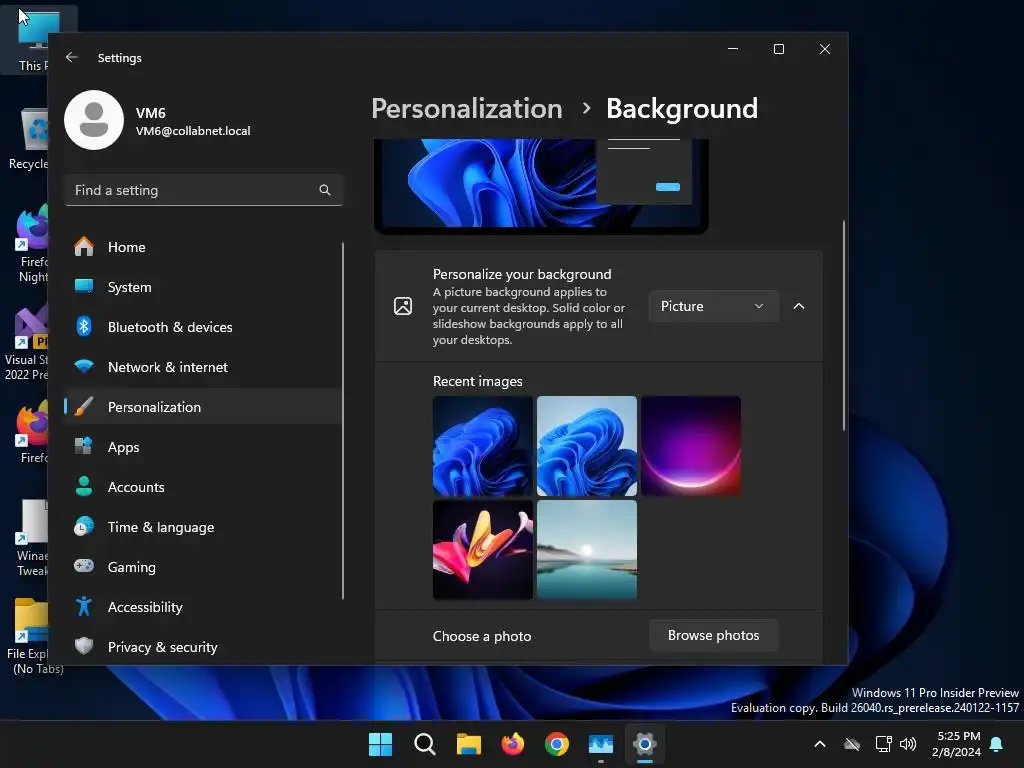Open the 5:25 PM clock and date

click(x=956, y=744)
